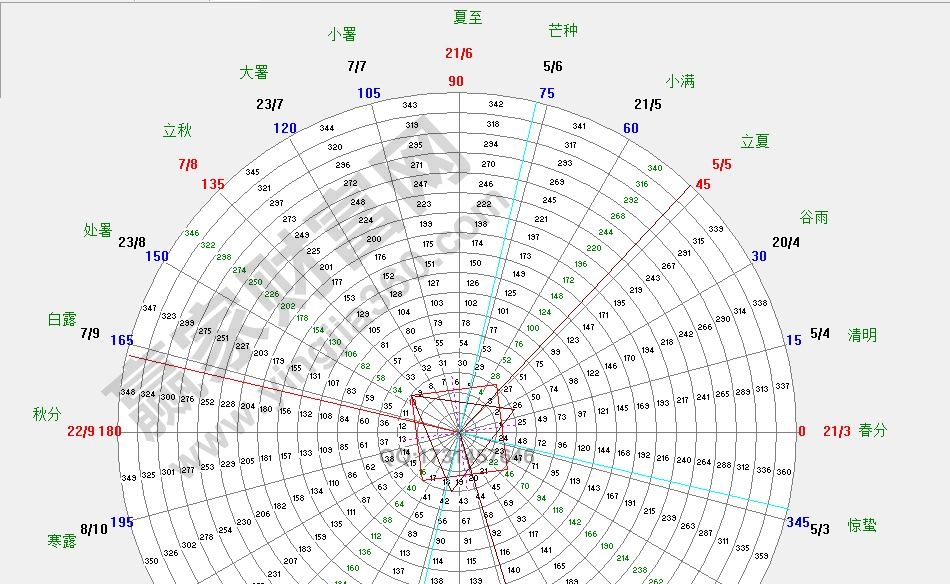The height and width of the screenshot is (584, 950).
Task: Select the 大暑 solar term label
Action: pyautogui.click(x=254, y=72)
